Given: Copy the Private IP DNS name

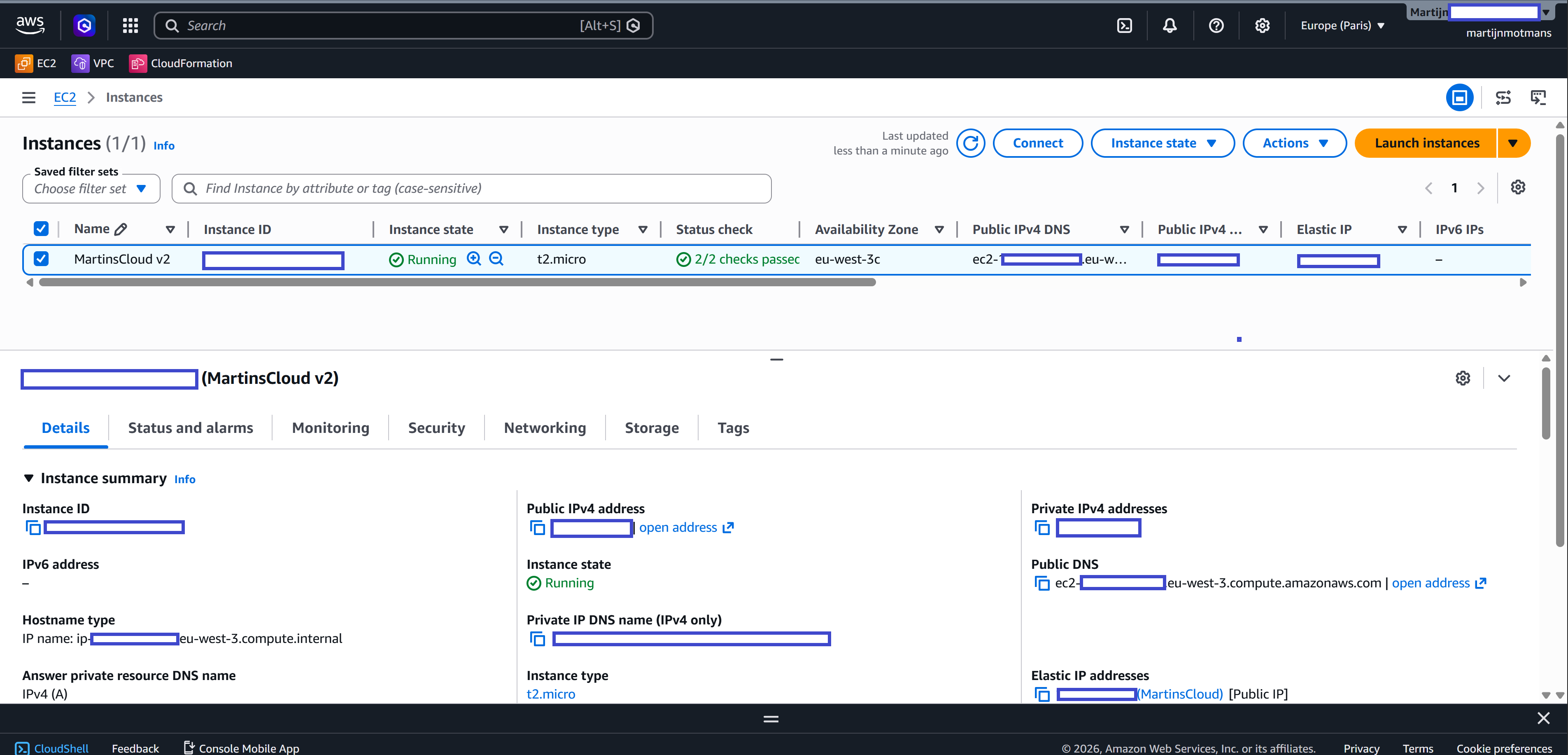Looking at the screenshot, I should pyautogui.click(x=537, y=639).
